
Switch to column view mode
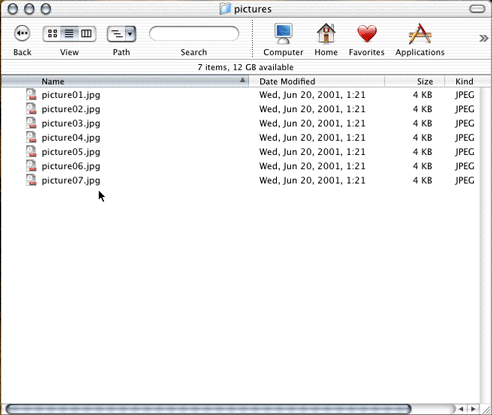[87, 34]
